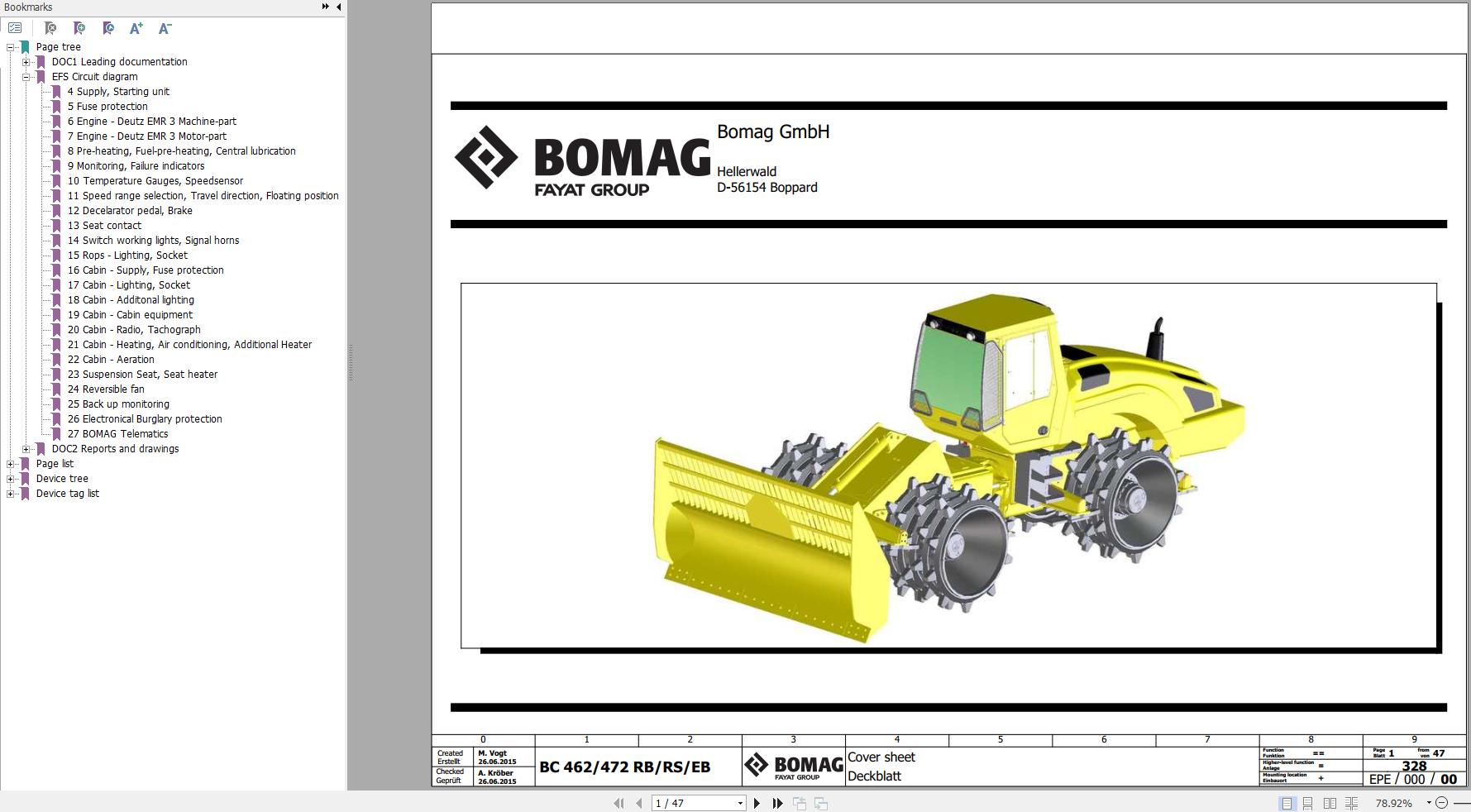
Task: Switch to single page view
Action: (x=1287, y=803)
